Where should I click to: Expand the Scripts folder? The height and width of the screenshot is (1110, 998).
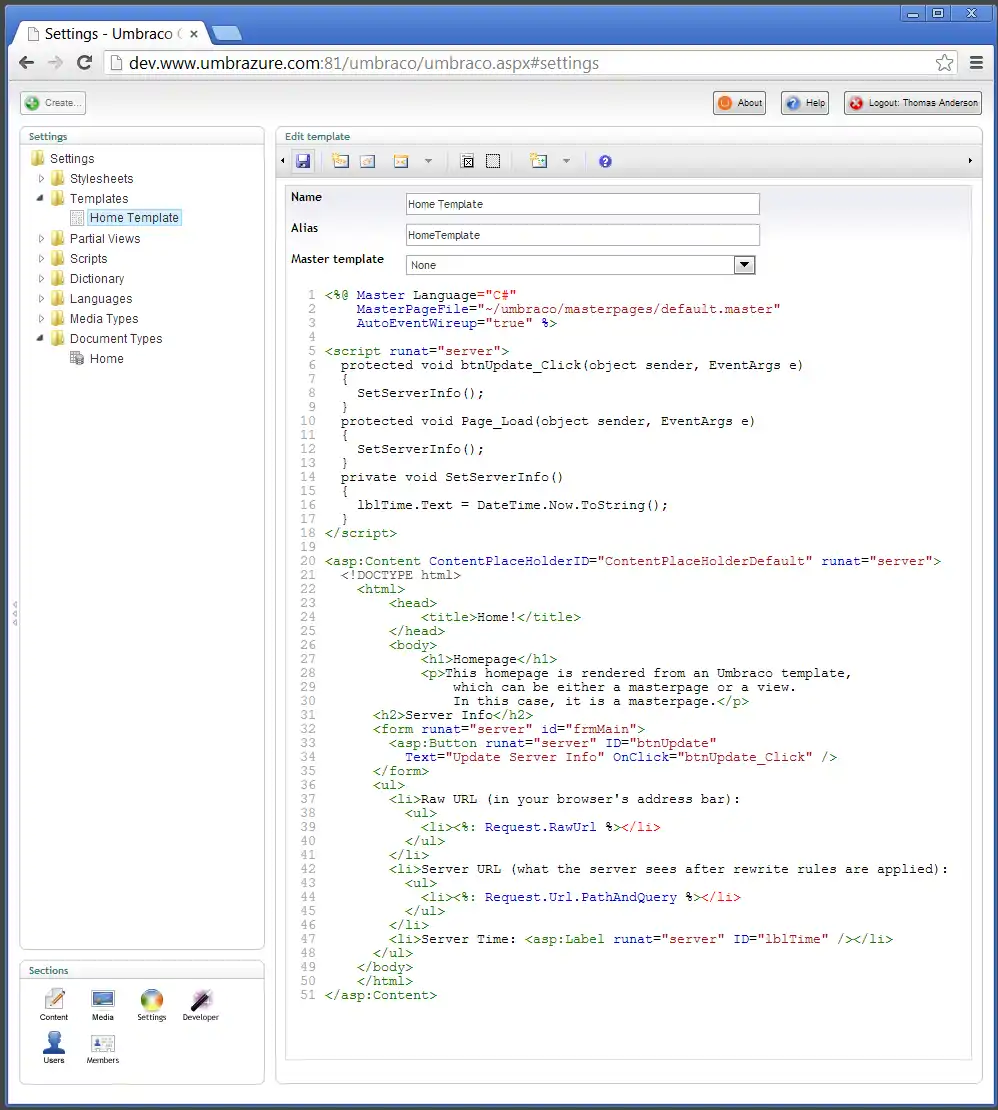pyautogui.click(x=41, y=258)
